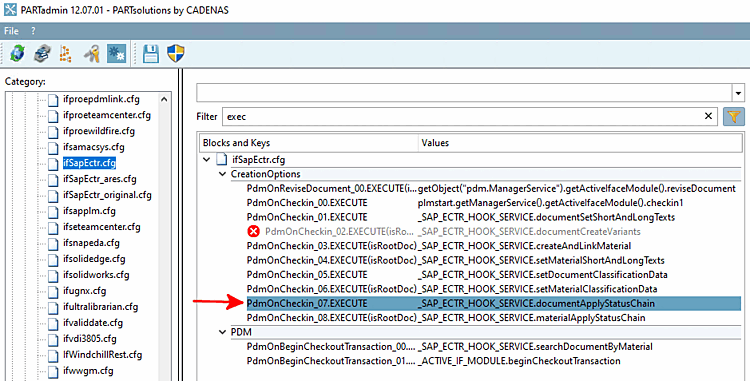Clear the filter text with X
This screenshot has width=750, height=381.
708,116
